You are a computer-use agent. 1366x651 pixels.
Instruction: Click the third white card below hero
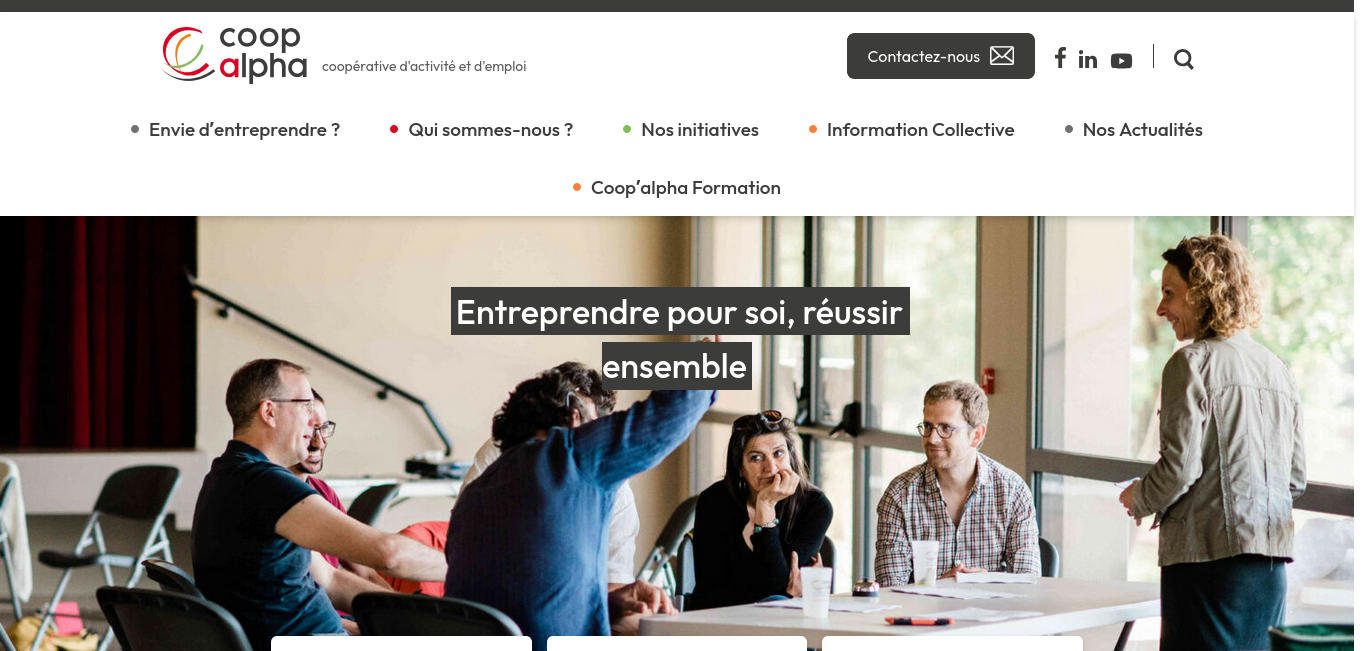point(952,643)
